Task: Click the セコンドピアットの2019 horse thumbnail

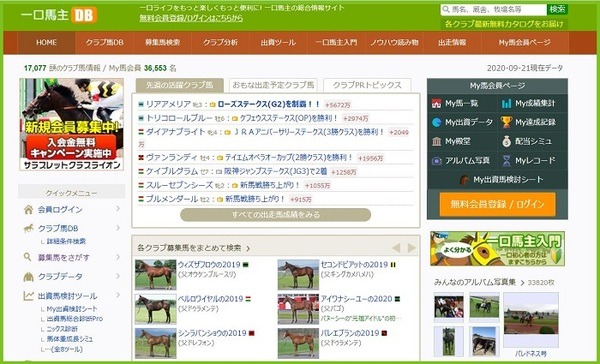Action: tap(298, 274)
